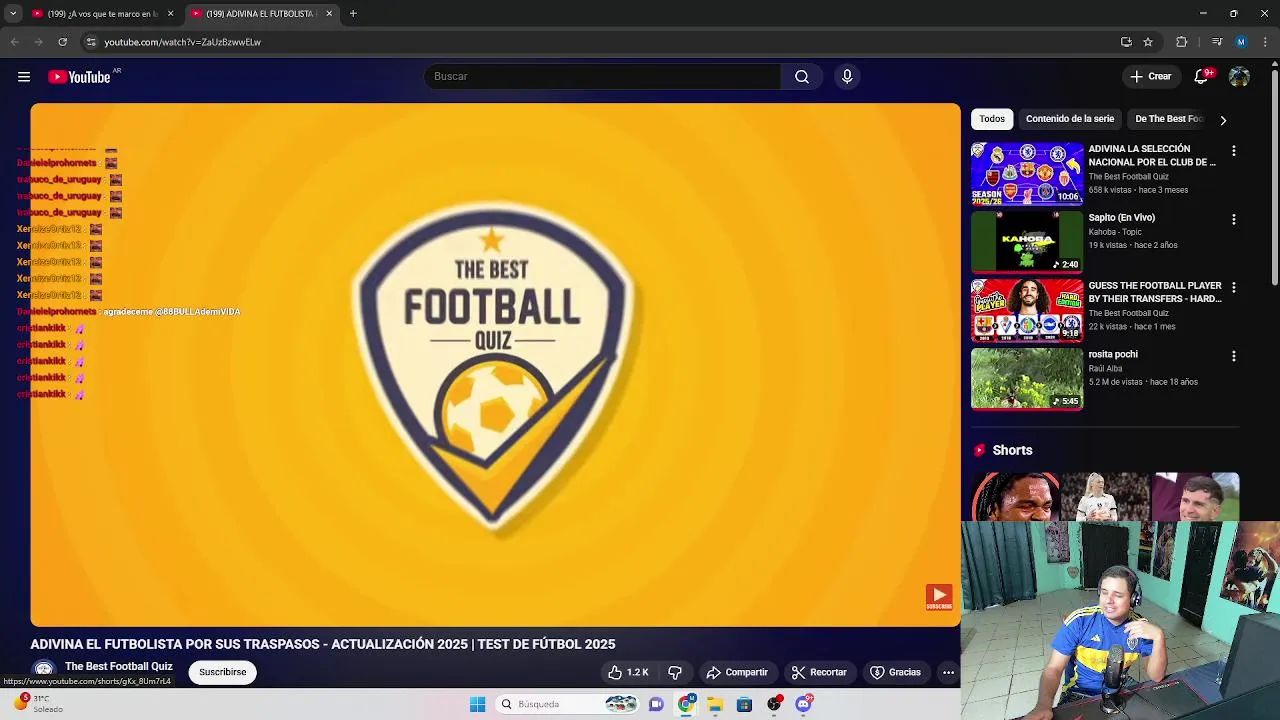Open the YouTube hamburger guide menu
This screenshot has height=720, width=1280.
[x=24, y=77]
